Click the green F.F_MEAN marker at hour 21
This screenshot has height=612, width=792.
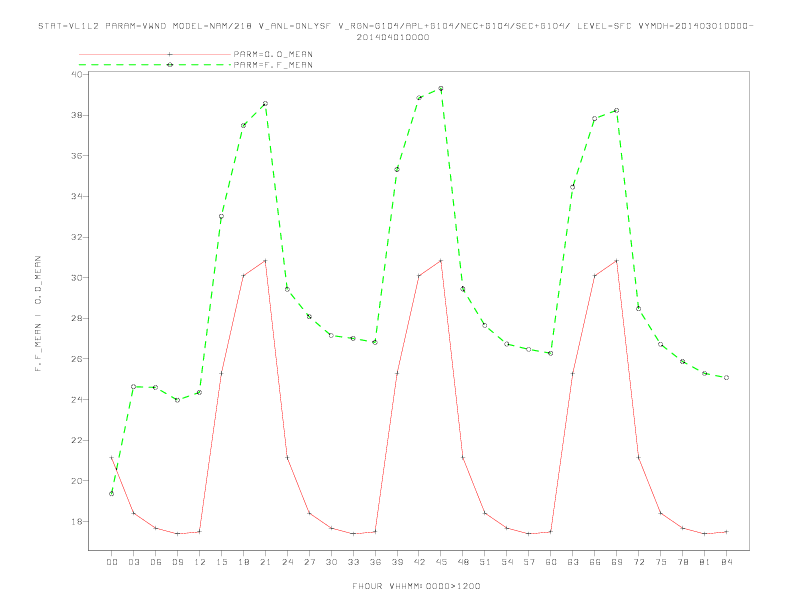tap(265, 104)
